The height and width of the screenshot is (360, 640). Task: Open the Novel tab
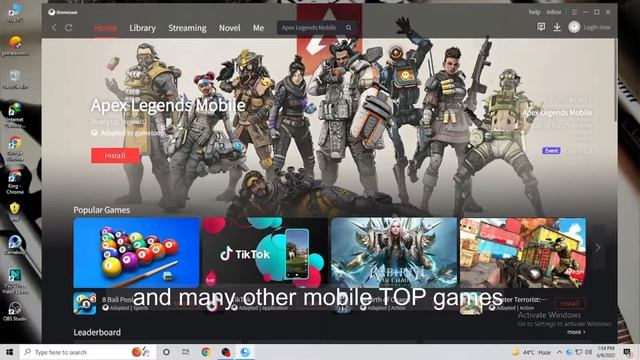coord(229,28)
